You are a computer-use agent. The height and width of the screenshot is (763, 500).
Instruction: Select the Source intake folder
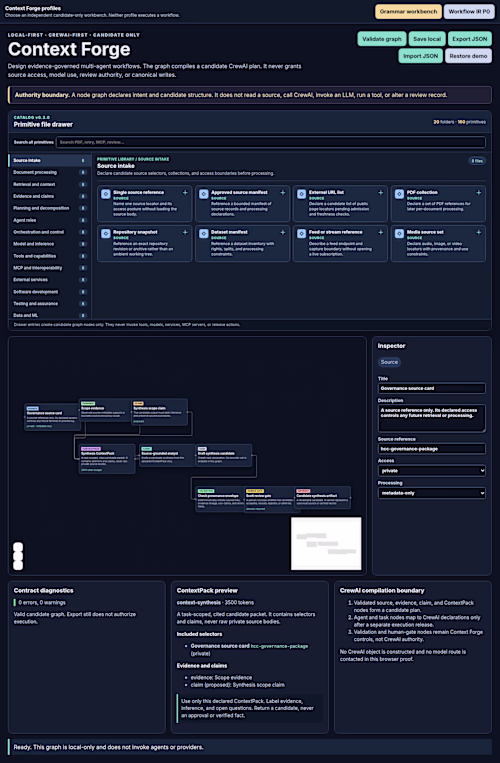(x=49, y=161)
